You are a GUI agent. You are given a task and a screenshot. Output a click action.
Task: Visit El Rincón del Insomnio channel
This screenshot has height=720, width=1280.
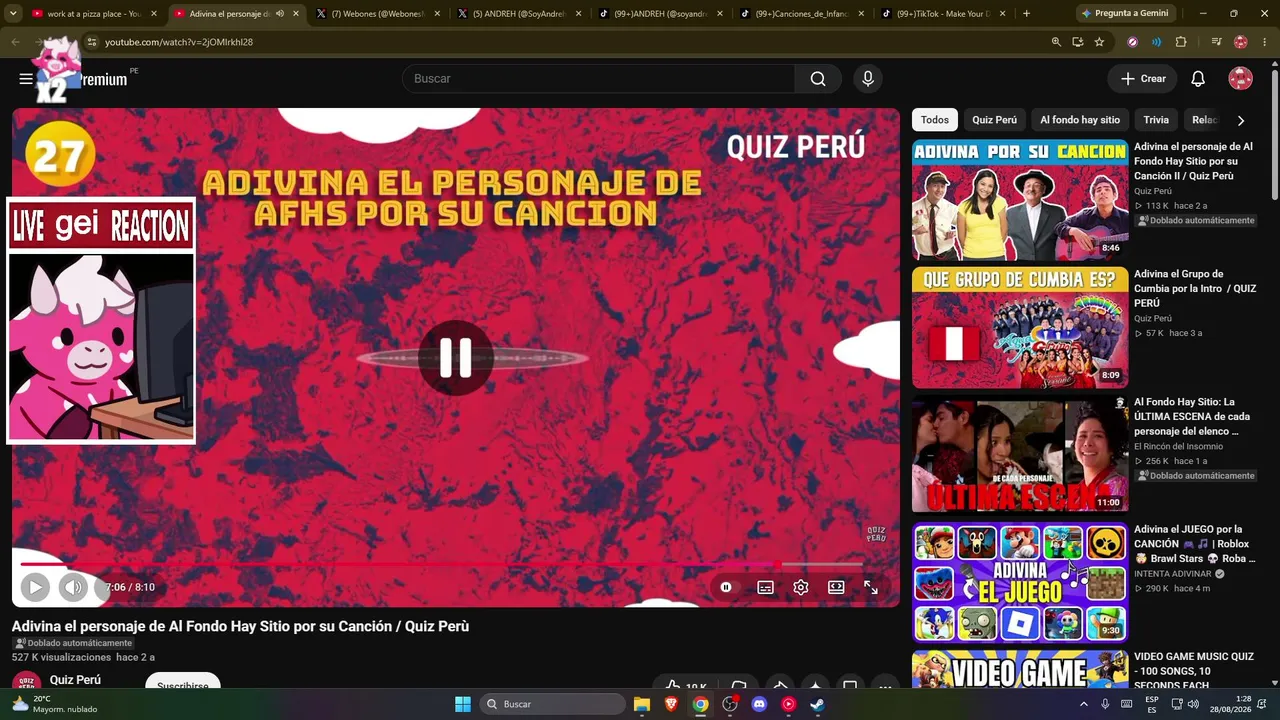tap(1178, 446)
